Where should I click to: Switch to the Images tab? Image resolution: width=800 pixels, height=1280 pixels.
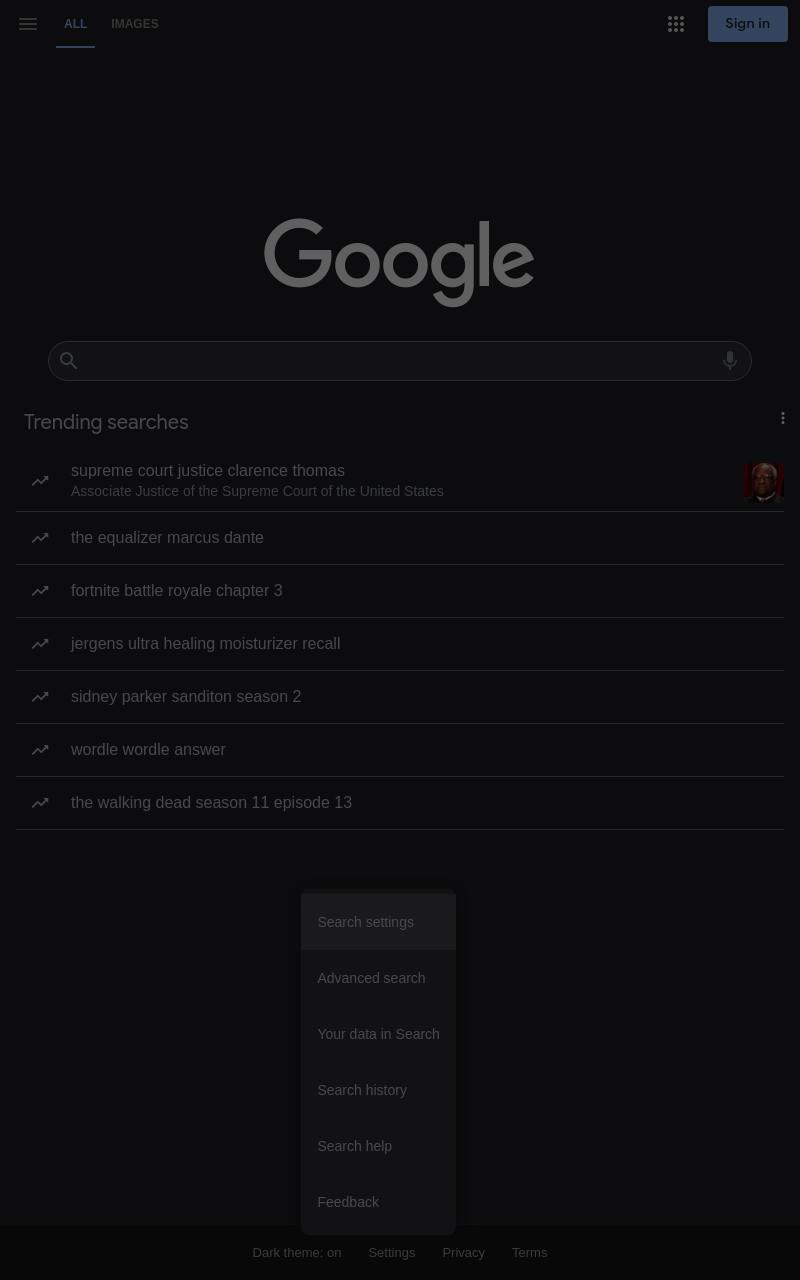coord(135,24)
